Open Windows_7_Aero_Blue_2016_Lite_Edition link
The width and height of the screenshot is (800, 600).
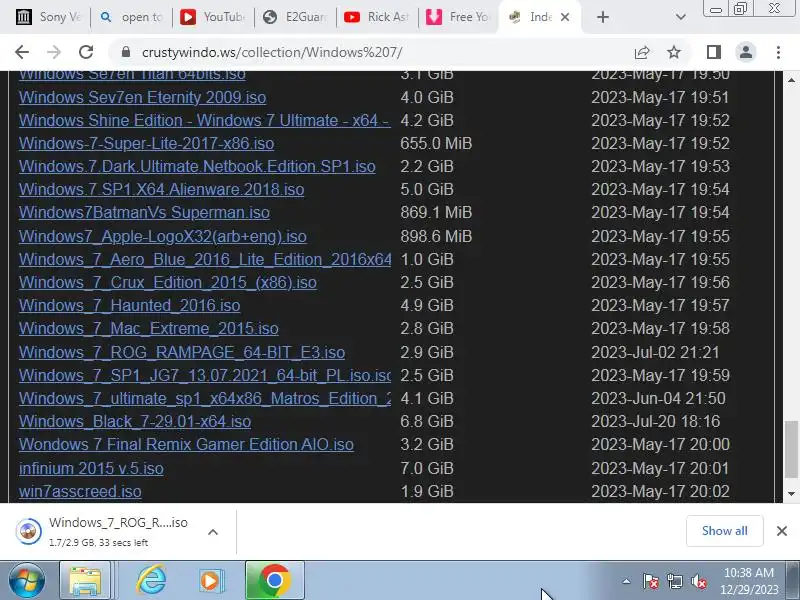[205, 259]
